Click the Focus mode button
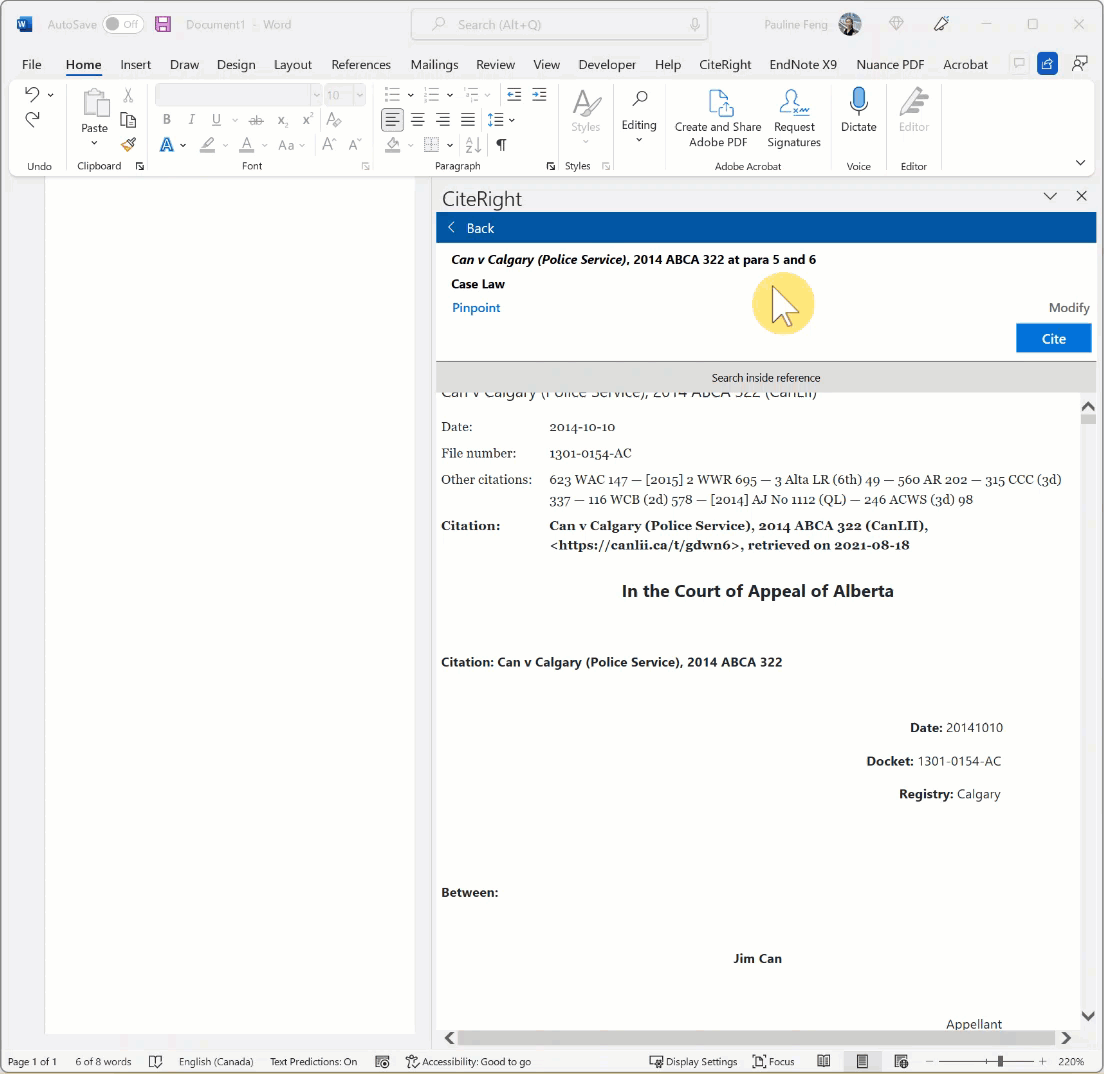 773,1061
